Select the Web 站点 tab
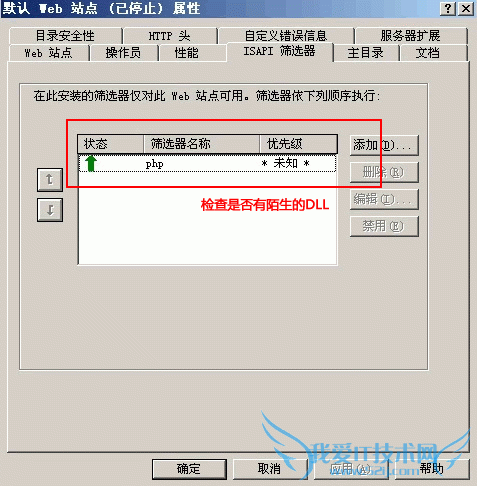The image size is (477, 486). coord(49,53)
